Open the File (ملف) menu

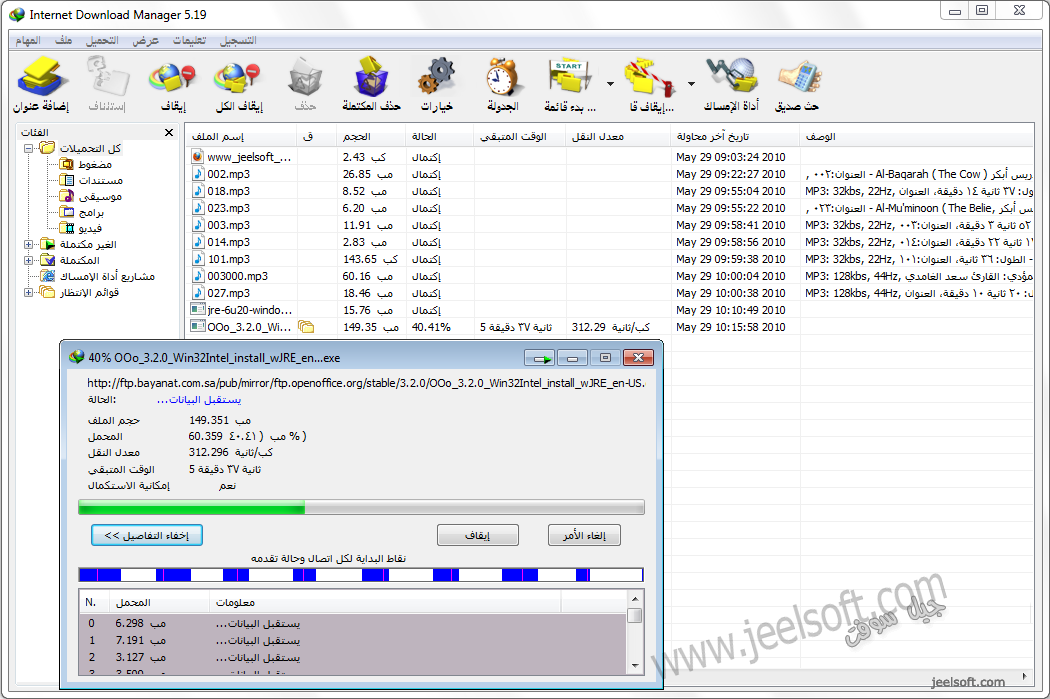coord(64,40)
